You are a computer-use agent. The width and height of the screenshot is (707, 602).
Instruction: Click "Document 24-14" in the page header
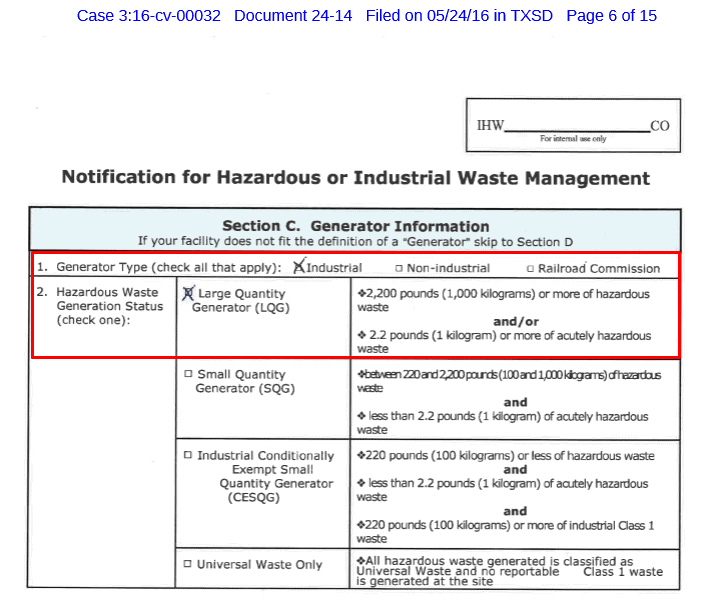297,16
